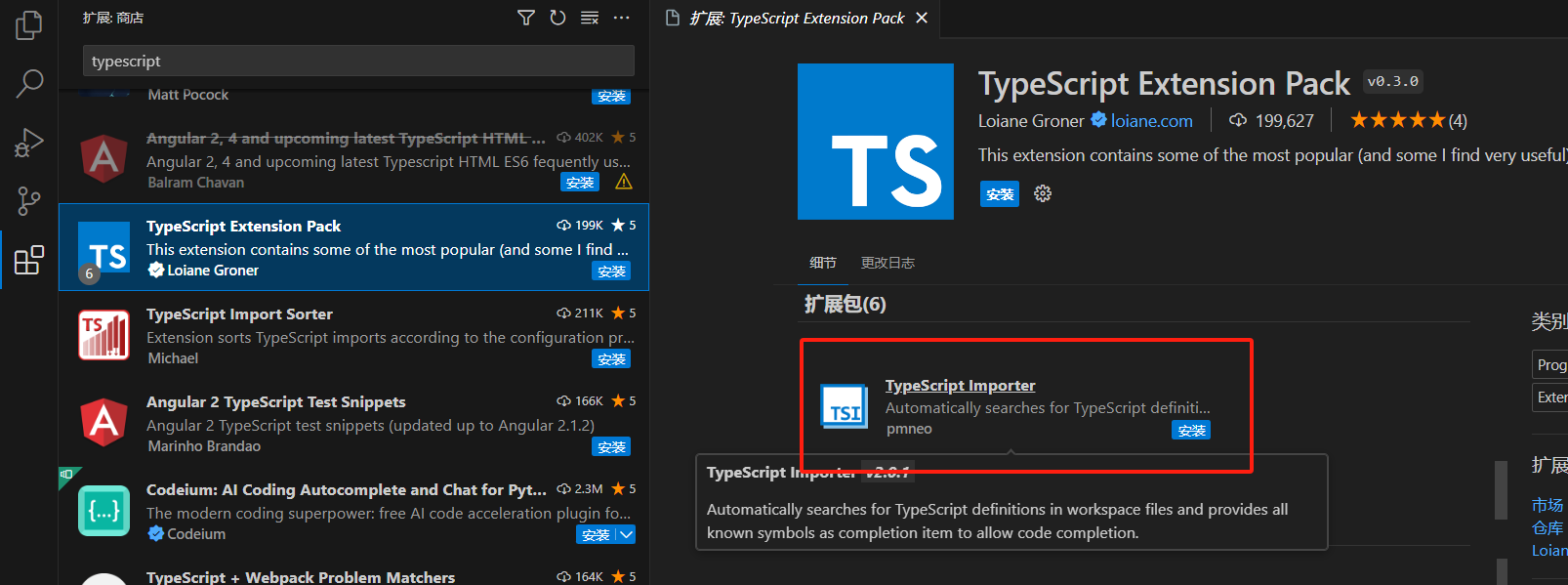Switch to the 更改日志 changelog tab
The width and height of the screenshot is (1568, 585).
coord(887,262)
